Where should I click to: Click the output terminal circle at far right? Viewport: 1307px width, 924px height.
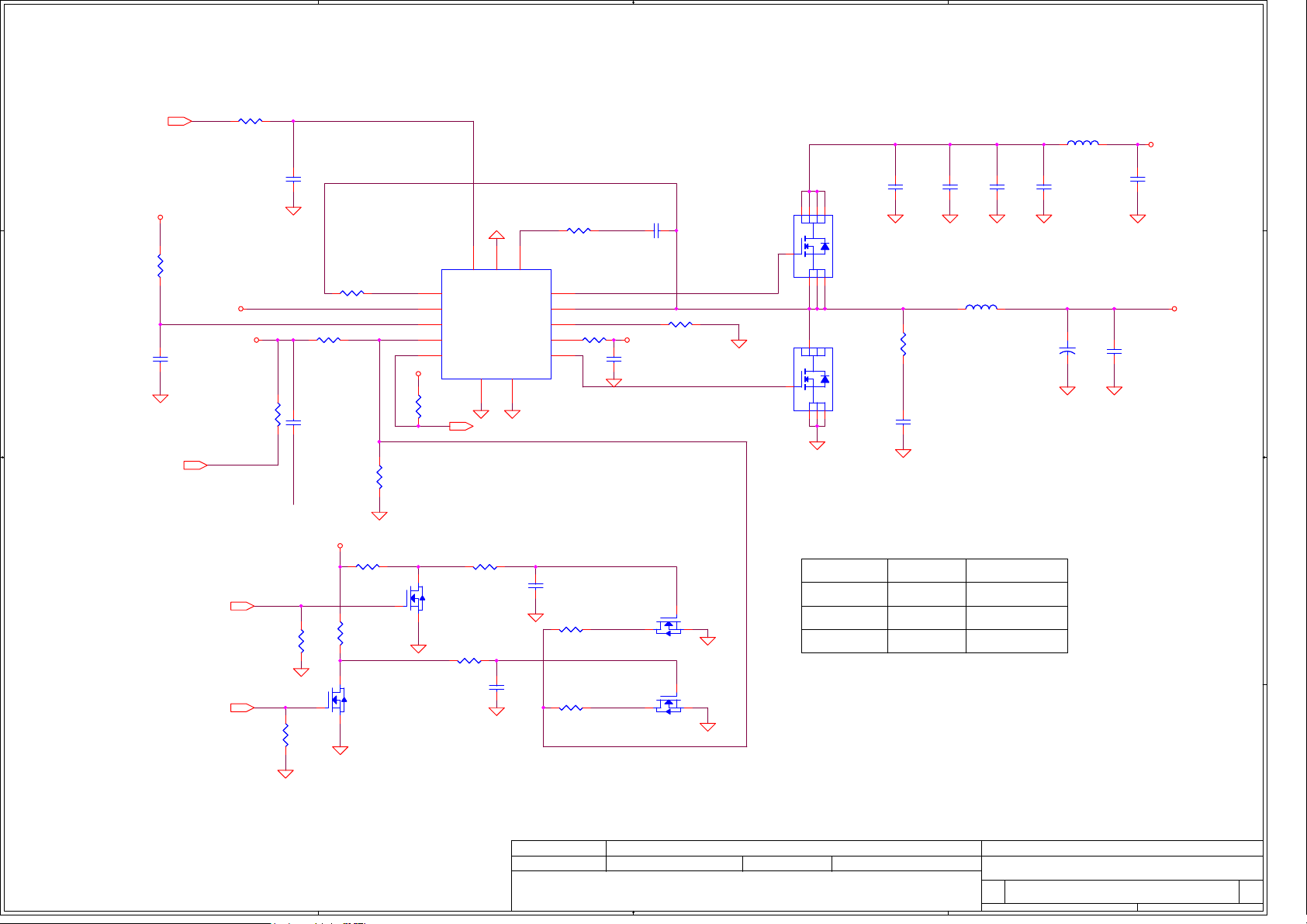[x=1174, y=309]
